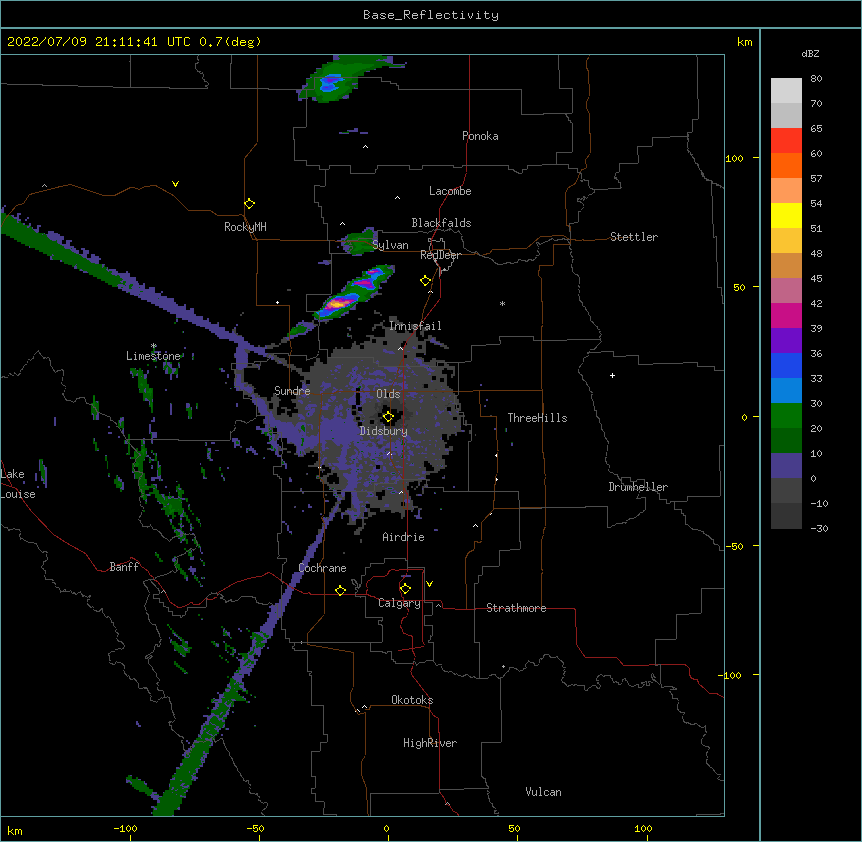Click the Olds town label
Viewport: 862px width, 842px height.
(388, 394)
